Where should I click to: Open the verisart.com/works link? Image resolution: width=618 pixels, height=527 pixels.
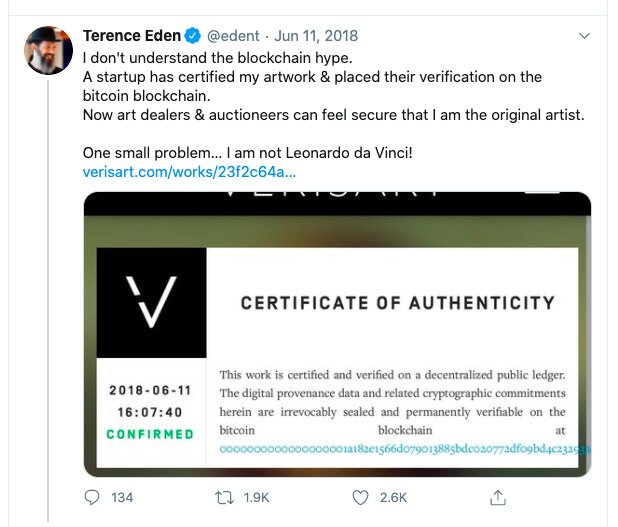point(189,172)
